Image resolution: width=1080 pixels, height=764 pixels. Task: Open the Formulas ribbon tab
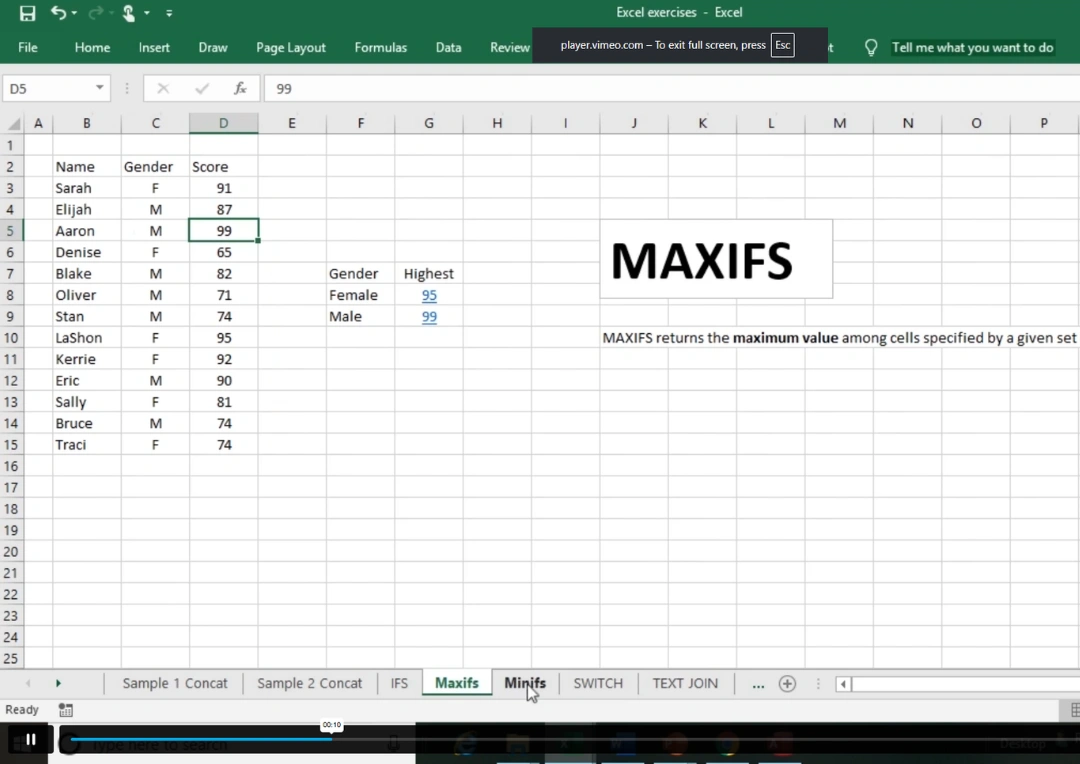point(380,47)
